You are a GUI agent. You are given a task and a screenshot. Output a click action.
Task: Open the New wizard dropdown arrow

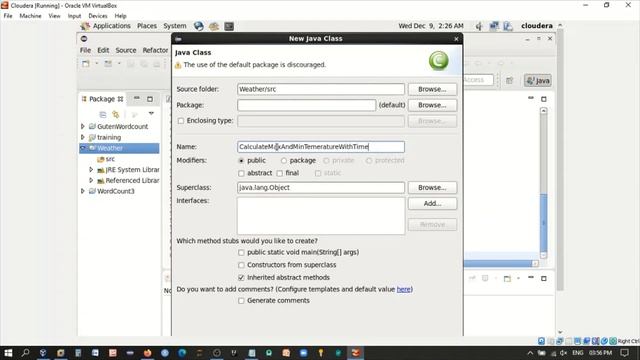97,64
